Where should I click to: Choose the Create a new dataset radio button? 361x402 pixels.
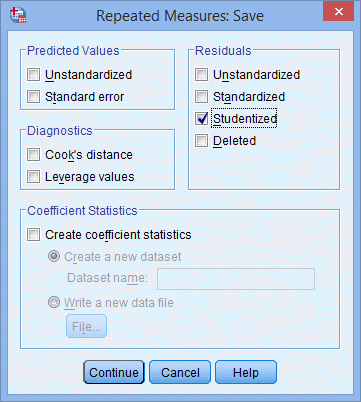pyautogui.click(x=54, y=257)
